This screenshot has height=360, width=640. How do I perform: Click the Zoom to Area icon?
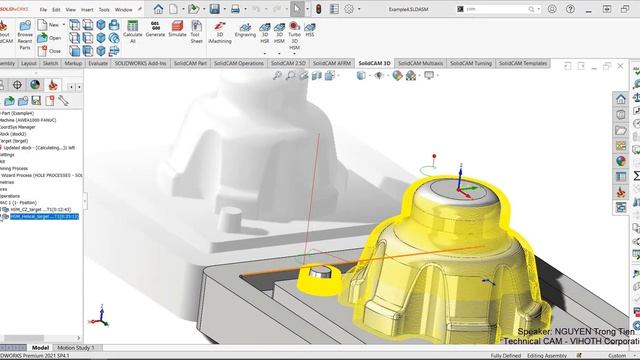pos(291,76)
